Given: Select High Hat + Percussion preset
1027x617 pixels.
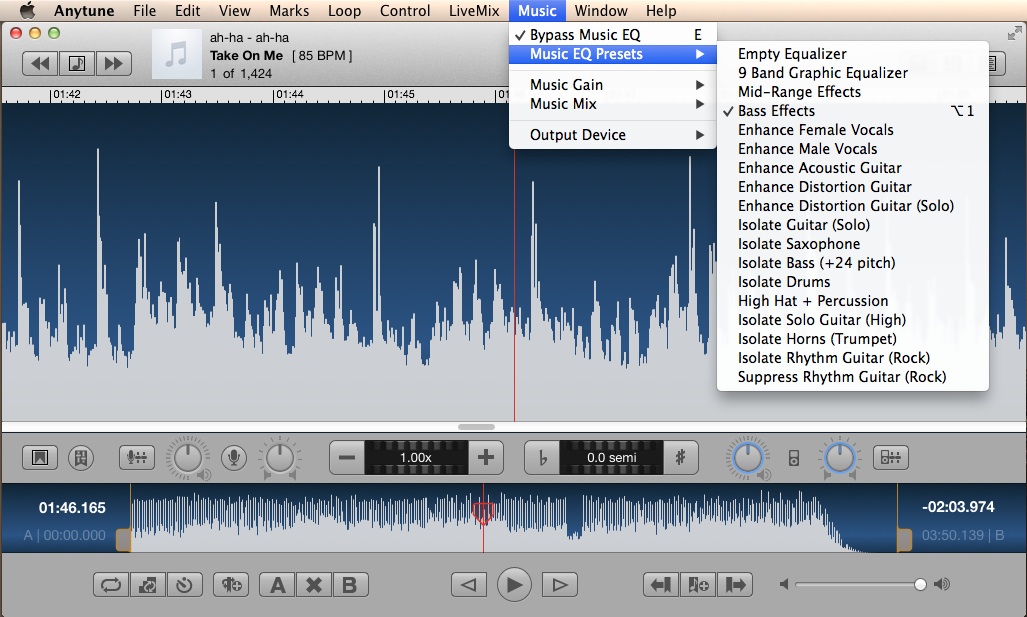Looking at the screenshot, I should [x=853, y=301].
